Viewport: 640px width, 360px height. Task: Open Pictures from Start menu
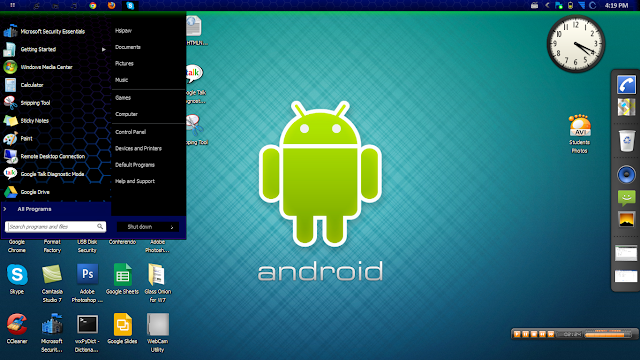[x=124, y=64]
